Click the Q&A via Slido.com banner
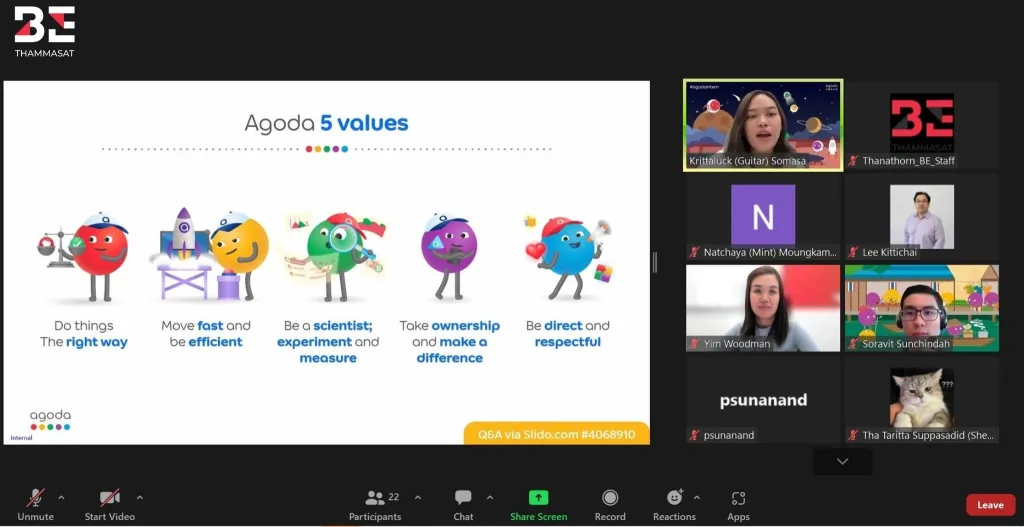 (x=556, y=434)
